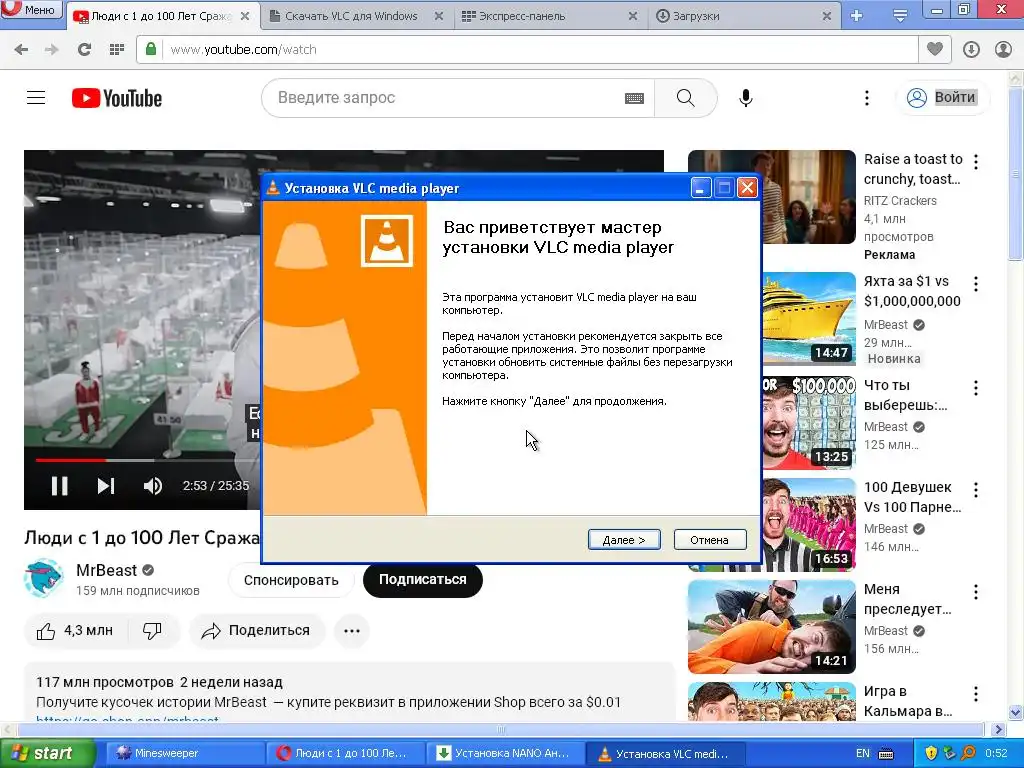The height and width of the screenshot is (768, 1024).
Task: Open Что ты выберешь video thumbnail
Action: click(809, 421)
